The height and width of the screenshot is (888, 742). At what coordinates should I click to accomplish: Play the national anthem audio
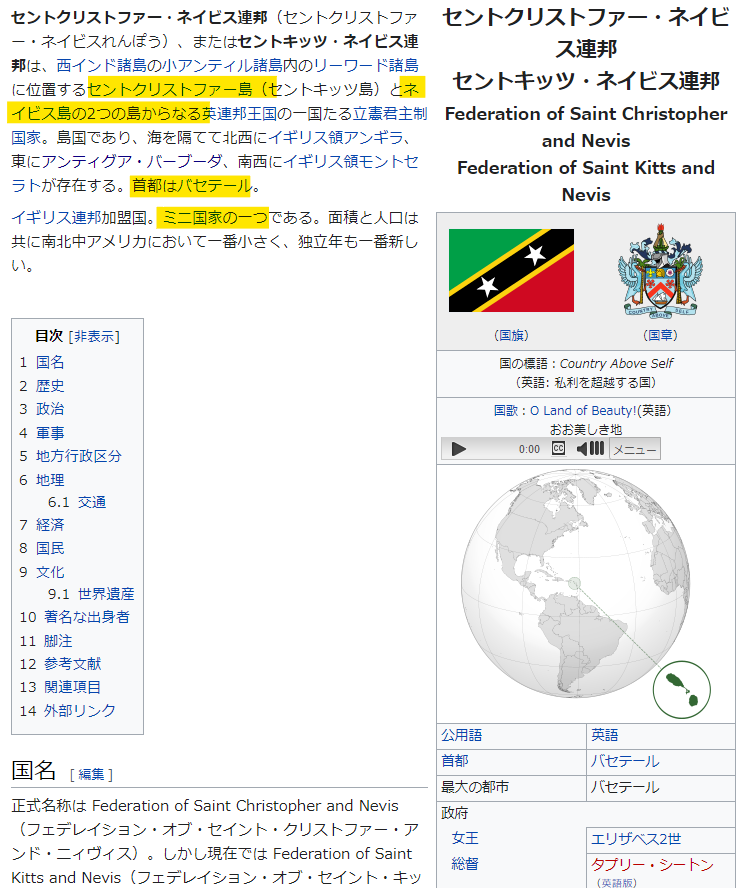459,449
